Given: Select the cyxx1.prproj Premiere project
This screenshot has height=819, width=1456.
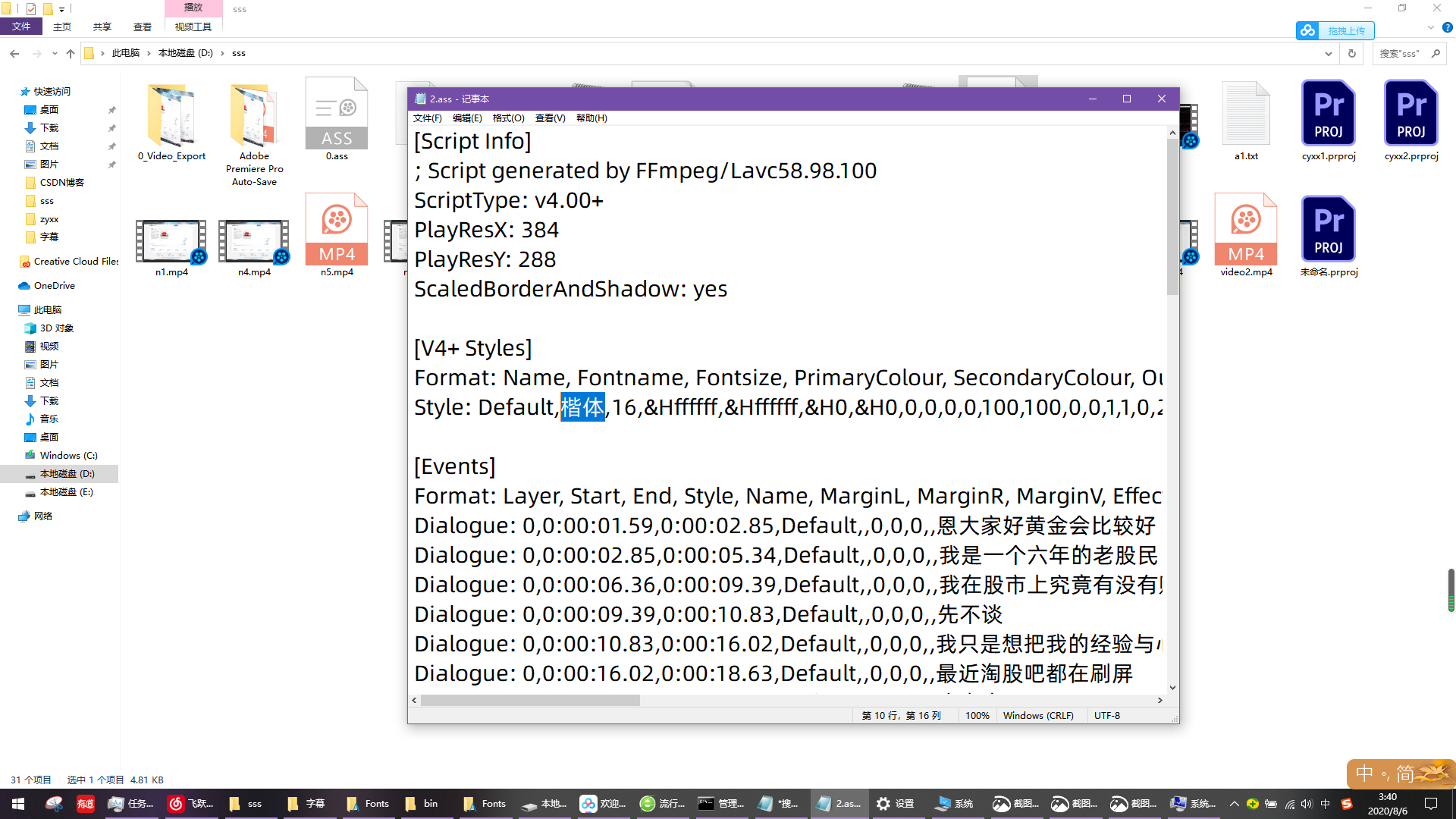Looking at the screenshot, I should tap(1329, 121).
